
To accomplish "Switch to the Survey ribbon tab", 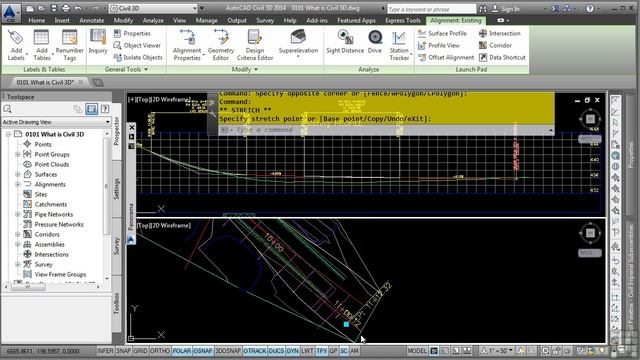I will [x=265, y=20].
